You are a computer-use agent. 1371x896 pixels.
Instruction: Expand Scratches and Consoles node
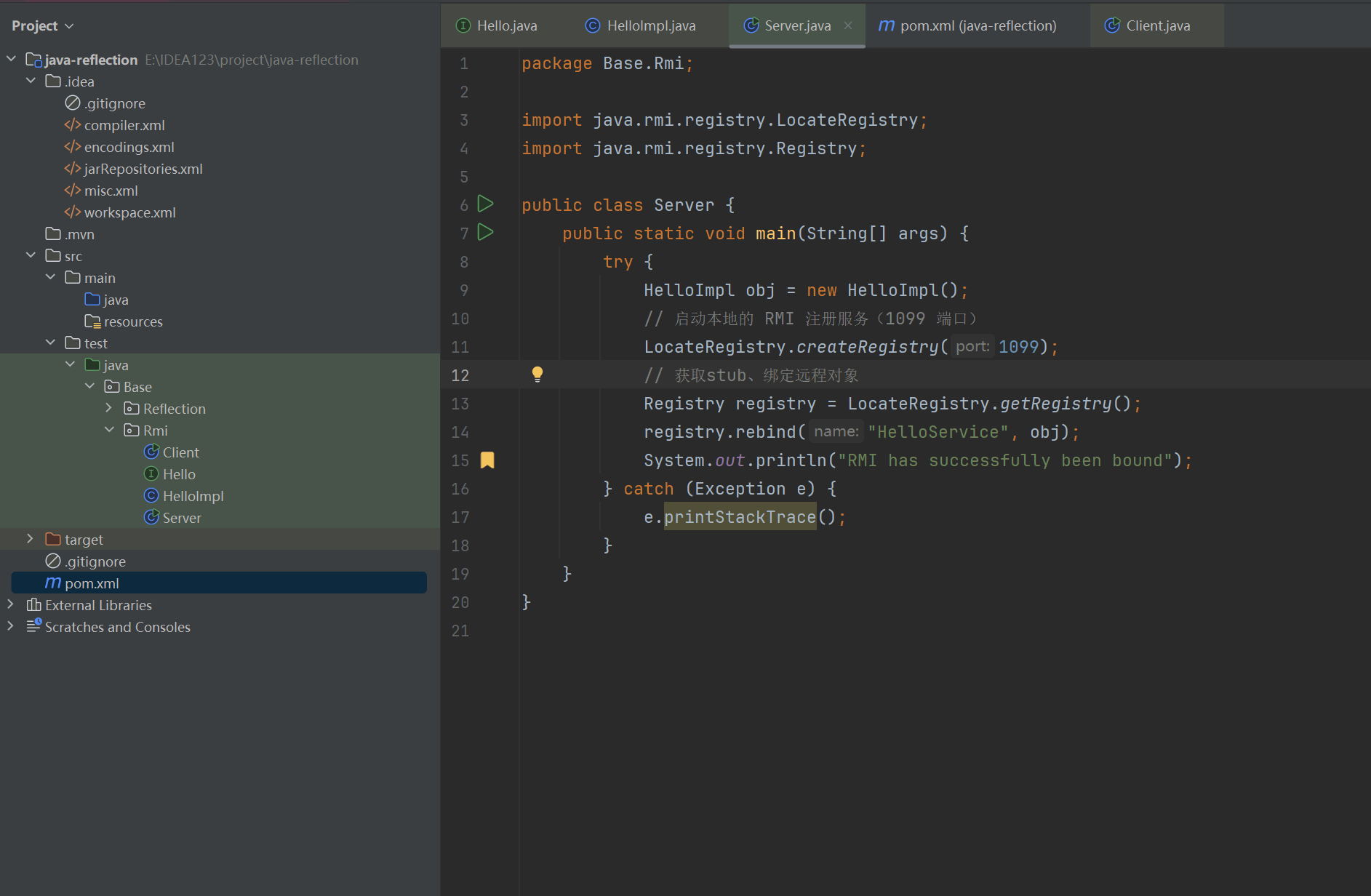[x=10, y=626]
